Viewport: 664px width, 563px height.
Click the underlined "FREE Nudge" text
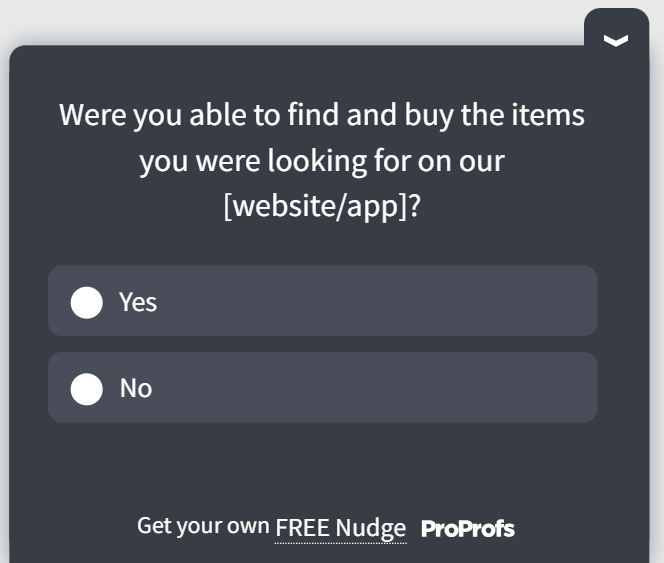point(340,528)
